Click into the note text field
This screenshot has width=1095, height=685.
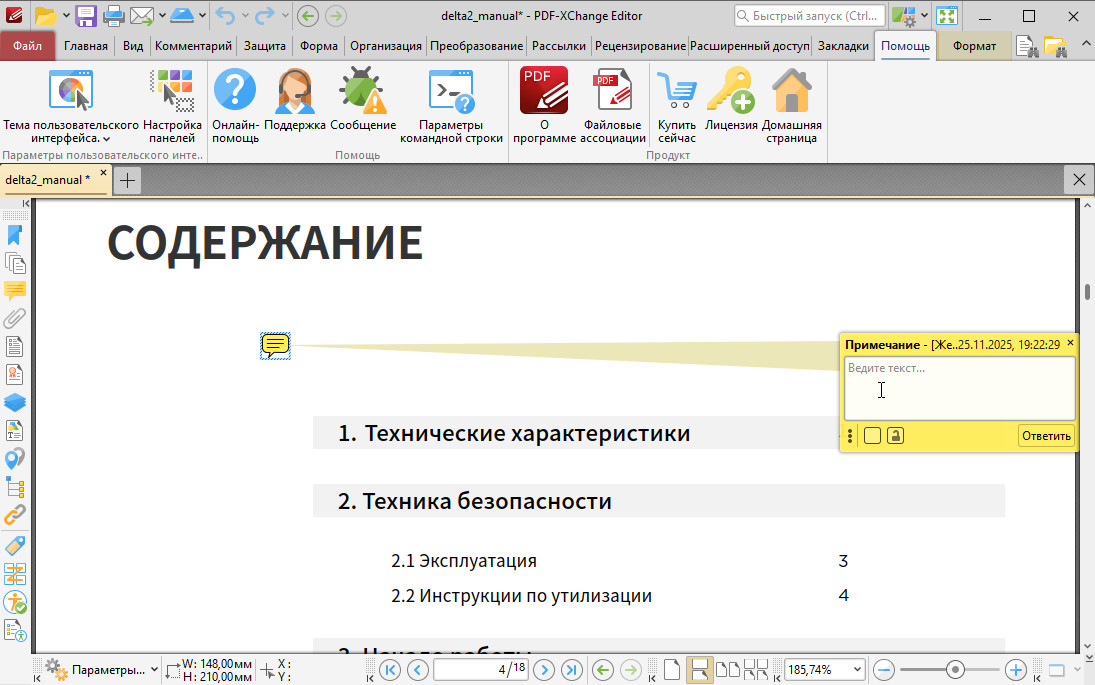[x=958, y=388]
